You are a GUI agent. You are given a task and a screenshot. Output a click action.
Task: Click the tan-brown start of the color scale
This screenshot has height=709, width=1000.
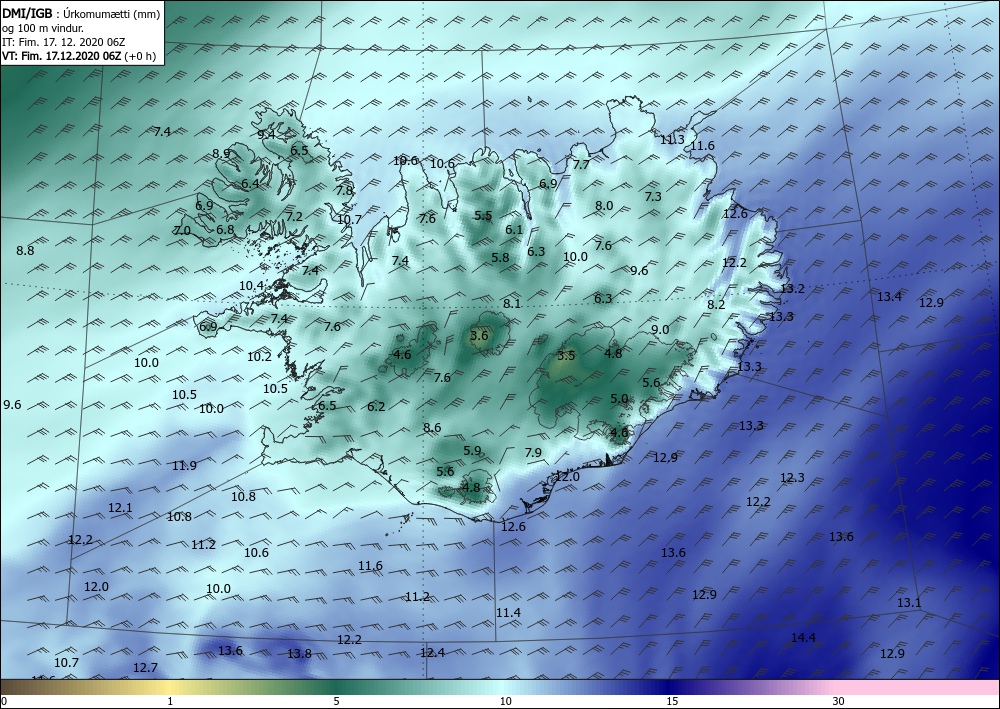tap(19, 687)
